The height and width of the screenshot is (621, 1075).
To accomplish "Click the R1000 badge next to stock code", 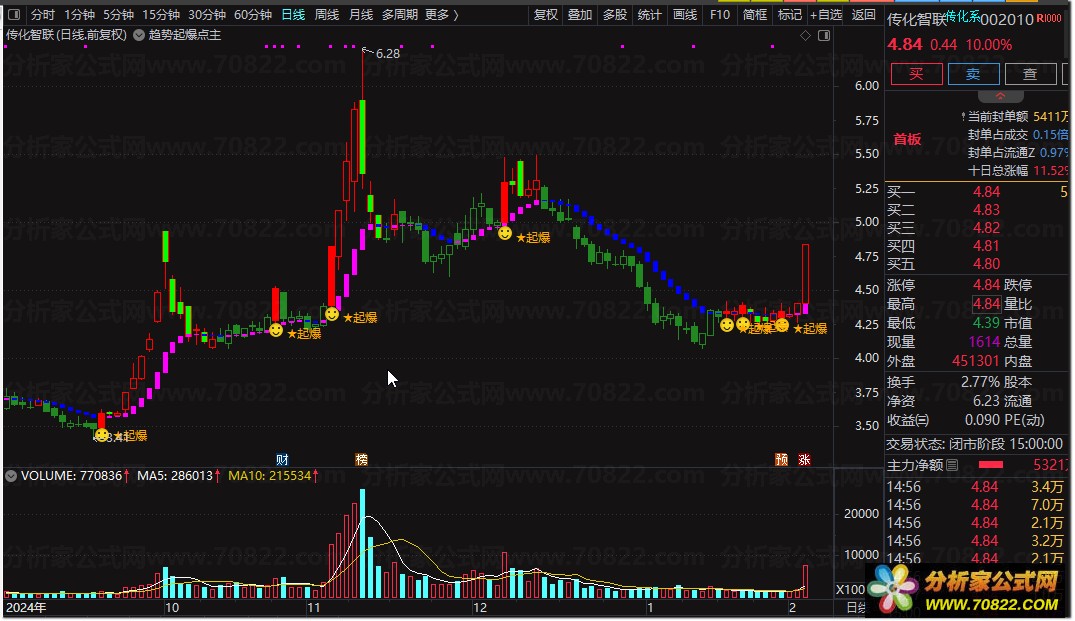I will 1049,19.
